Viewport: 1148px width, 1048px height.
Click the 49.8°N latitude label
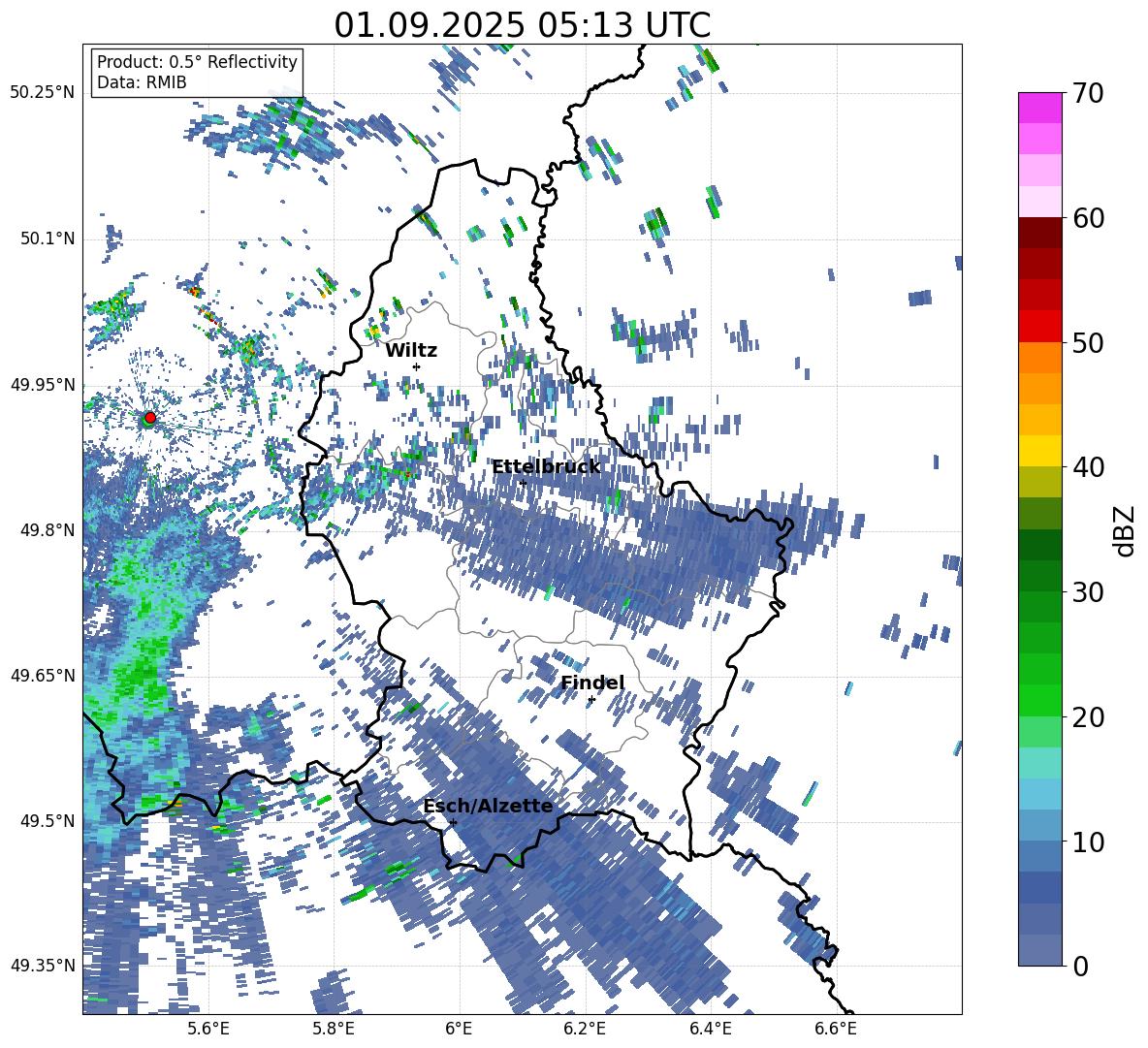(x=47, y=530)
